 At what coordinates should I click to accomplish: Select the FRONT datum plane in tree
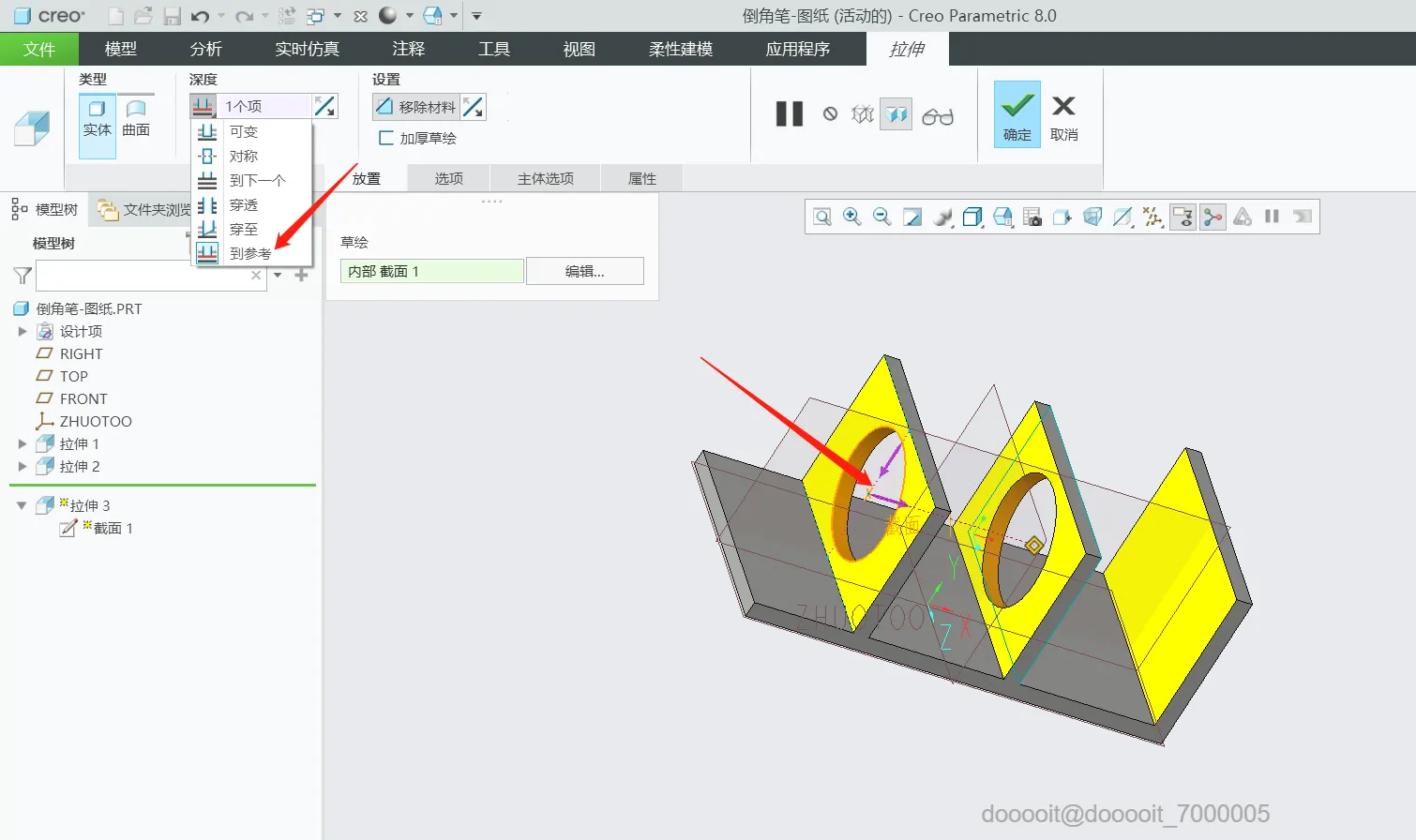(72, 398)
